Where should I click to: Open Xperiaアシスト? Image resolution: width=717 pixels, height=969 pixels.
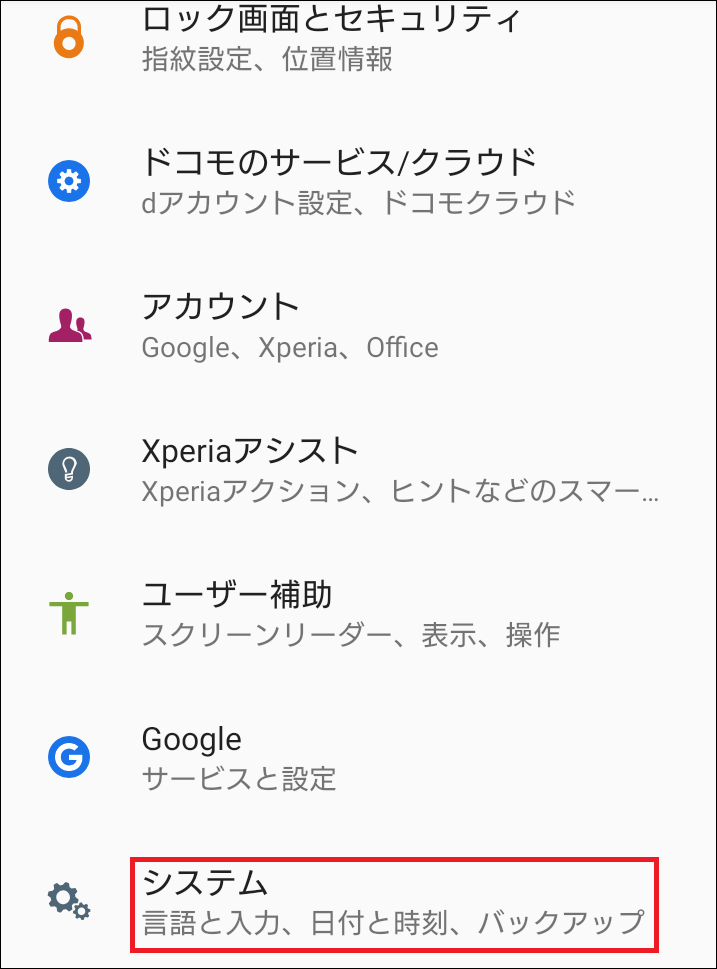pos(251,450)
